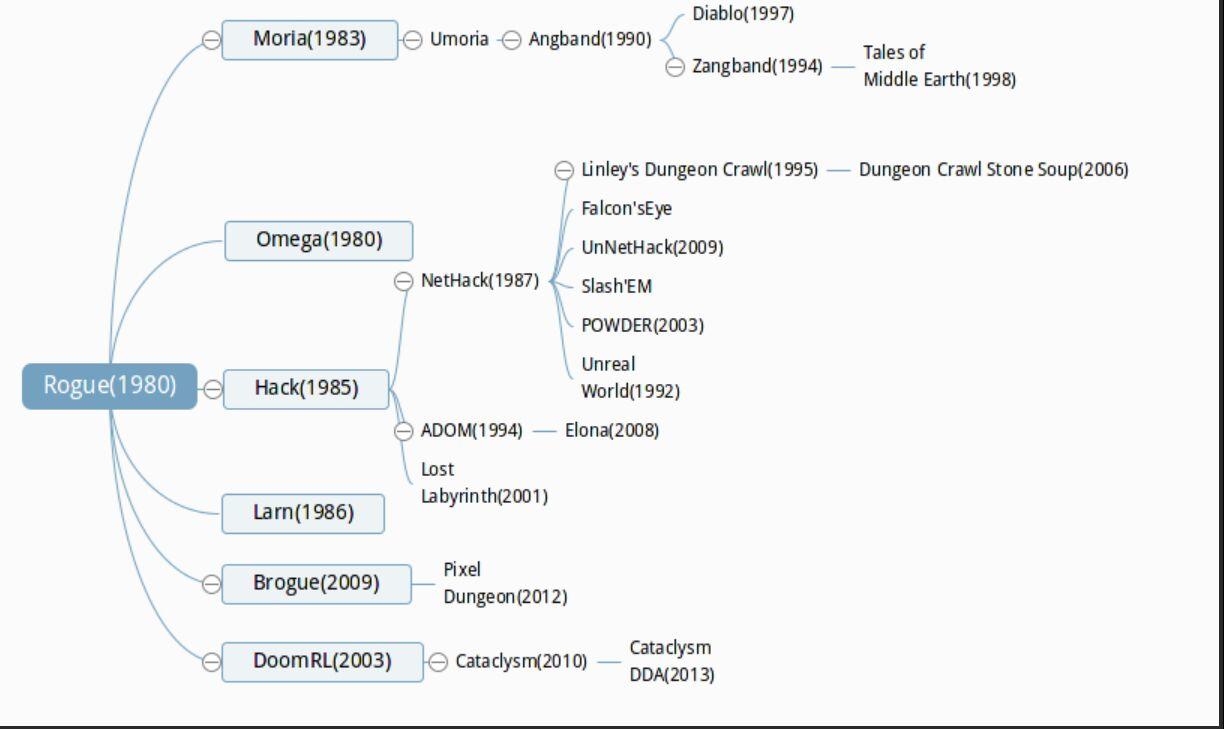Click the Cataclysm(2010) topic
This screenshot has width=1224, height=729.
tap(521, 662)
